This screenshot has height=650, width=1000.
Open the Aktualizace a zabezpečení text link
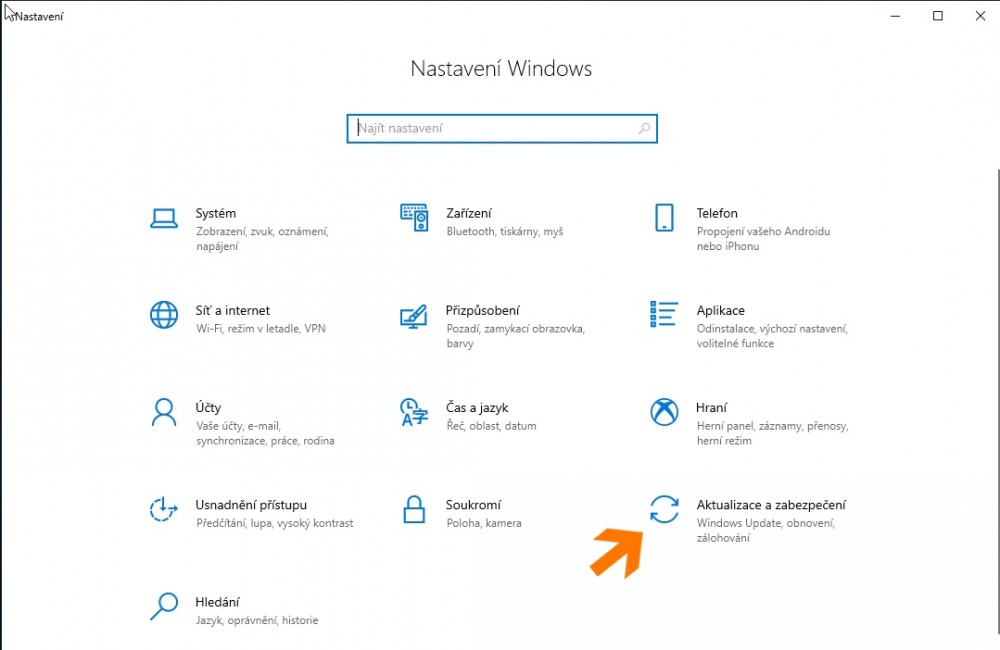(770, 506)
